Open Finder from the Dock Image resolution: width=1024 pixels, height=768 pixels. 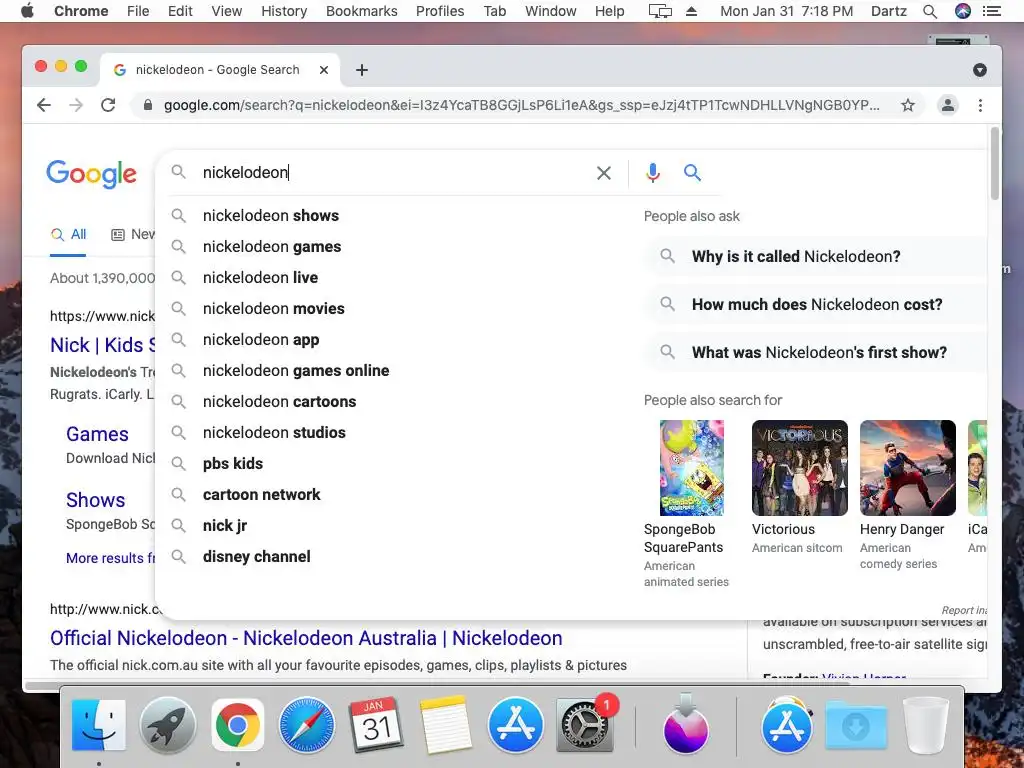pyautogui.click(x=99, y=725)
